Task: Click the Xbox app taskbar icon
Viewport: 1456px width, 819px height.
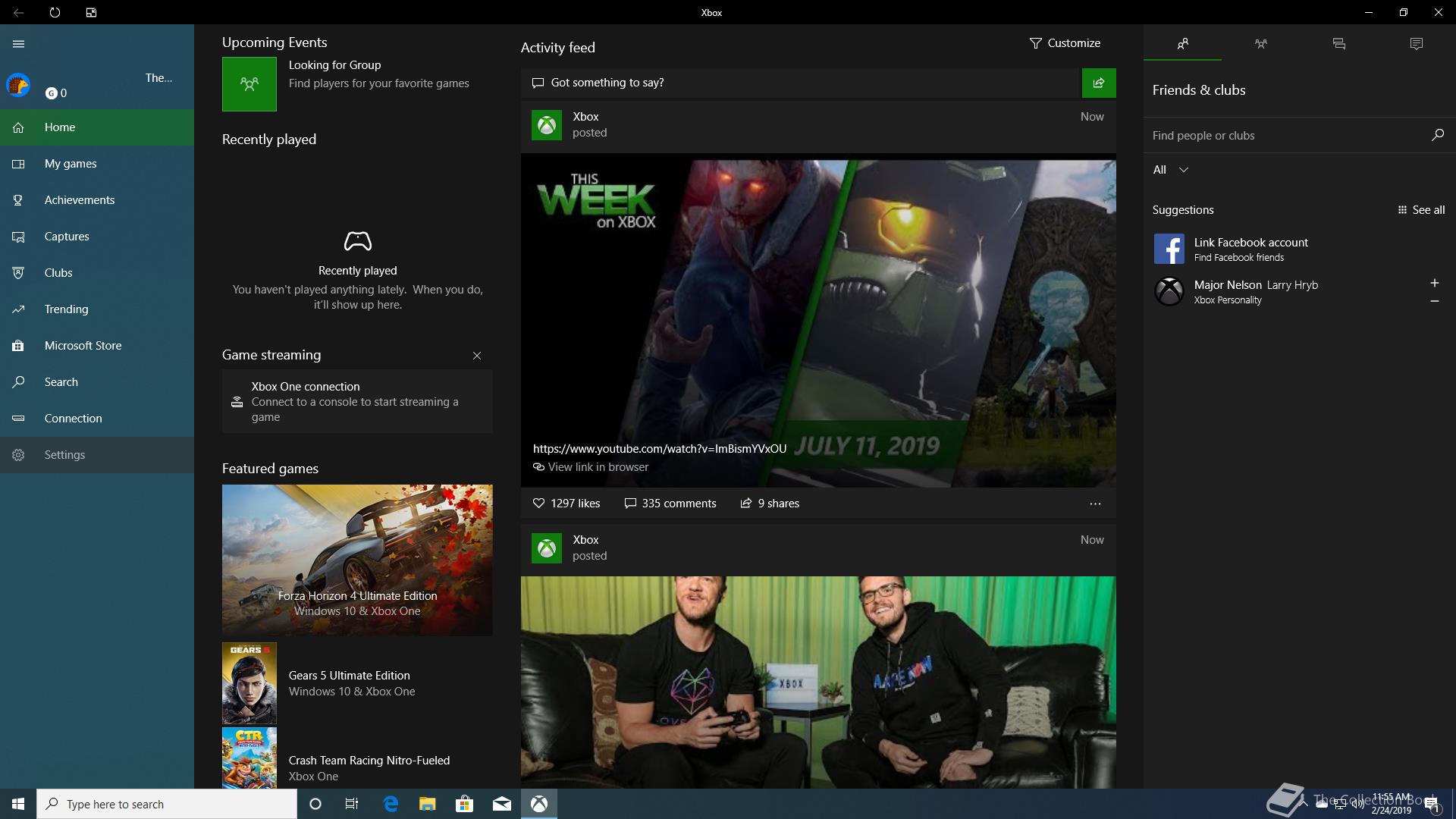Action: (x=539, y=804)
